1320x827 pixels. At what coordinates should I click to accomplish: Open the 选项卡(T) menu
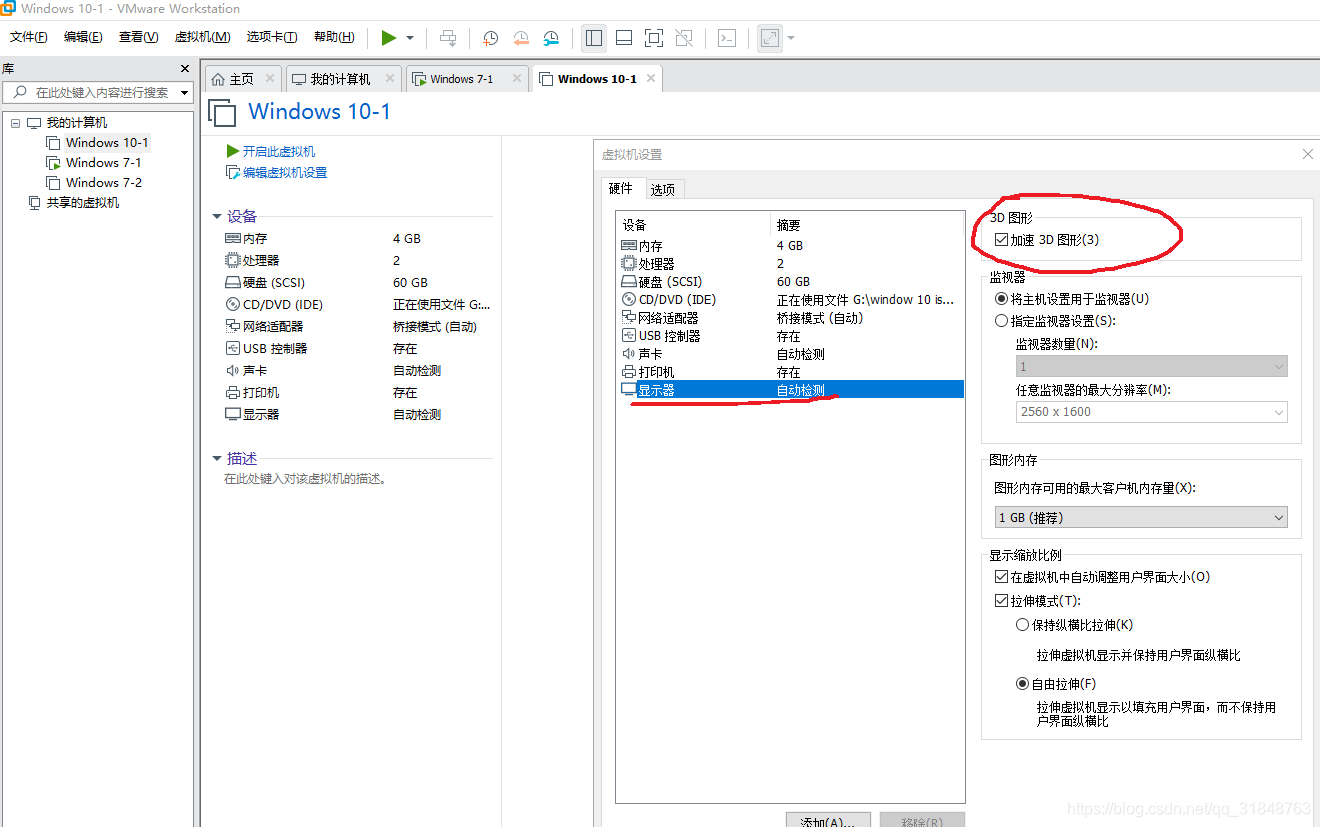click(x=272, y=37)
